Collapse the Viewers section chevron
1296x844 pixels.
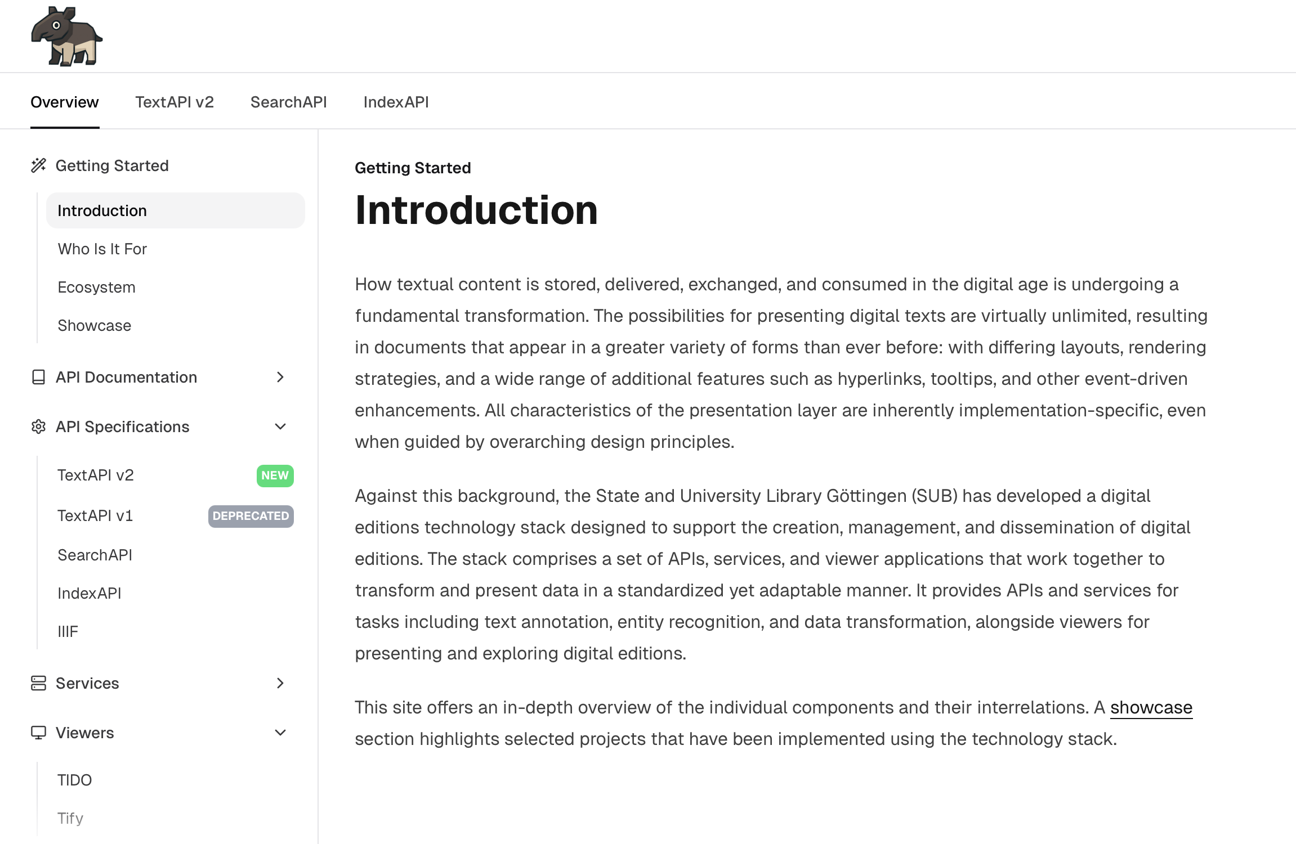280,733
